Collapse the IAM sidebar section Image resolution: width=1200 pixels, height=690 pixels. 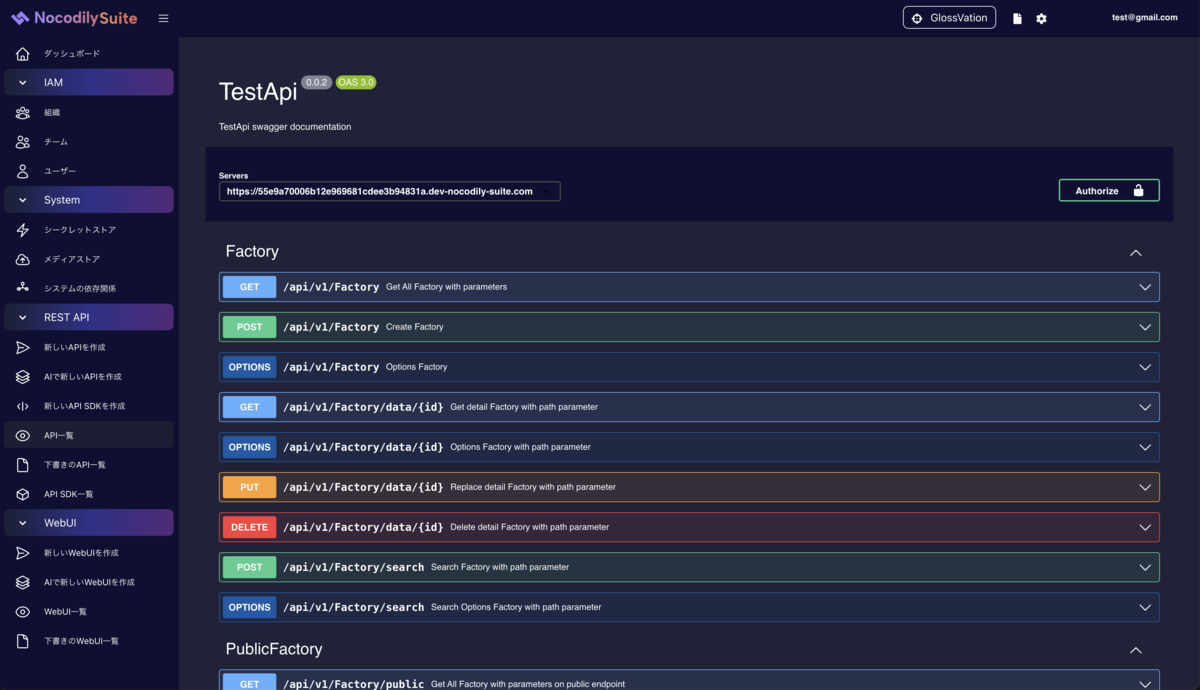coord(88,83)
